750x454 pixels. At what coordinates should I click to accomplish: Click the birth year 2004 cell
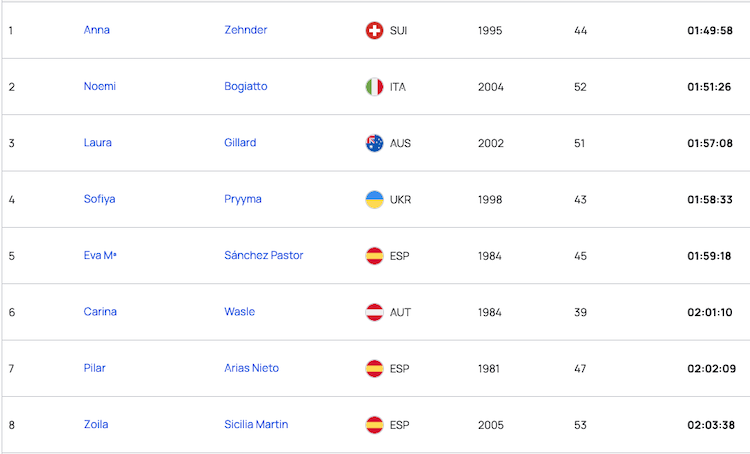coord(491,87)
